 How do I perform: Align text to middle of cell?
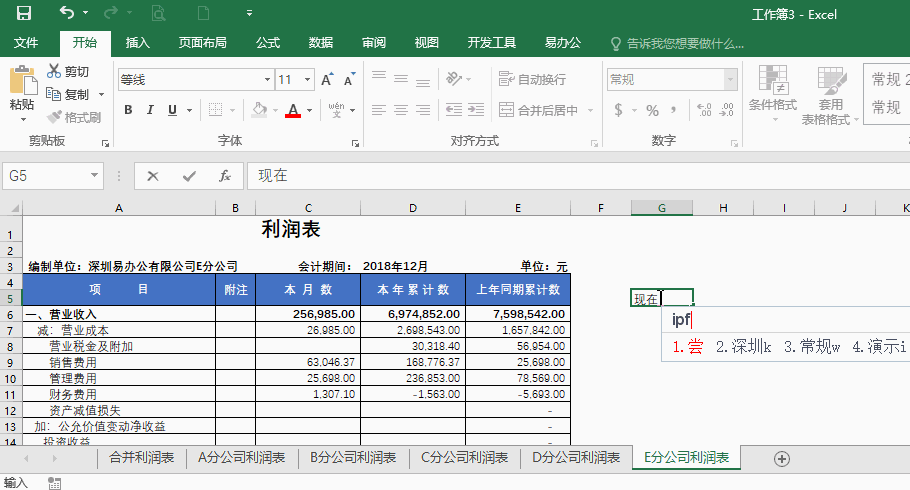pos(401,79)
